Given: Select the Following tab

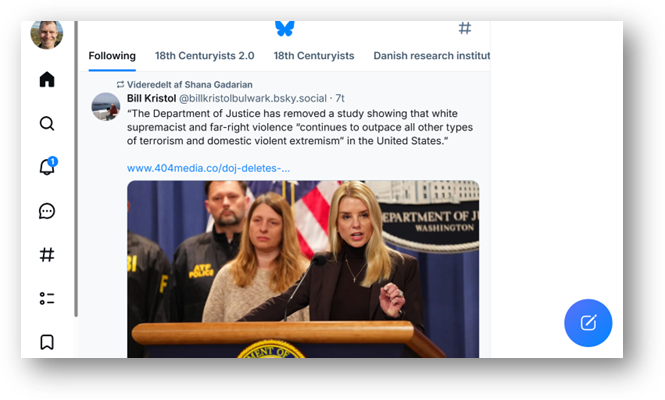Looking at the screenshot, I should pos(112,56).
